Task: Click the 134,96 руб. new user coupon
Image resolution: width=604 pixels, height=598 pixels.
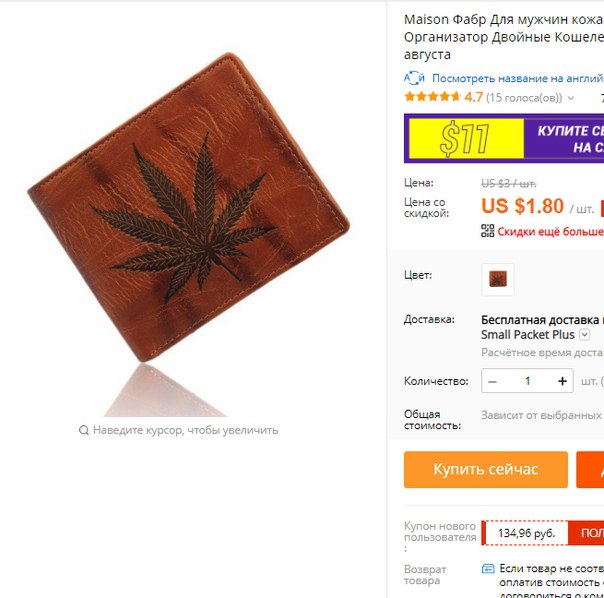Action: [526, 533]
